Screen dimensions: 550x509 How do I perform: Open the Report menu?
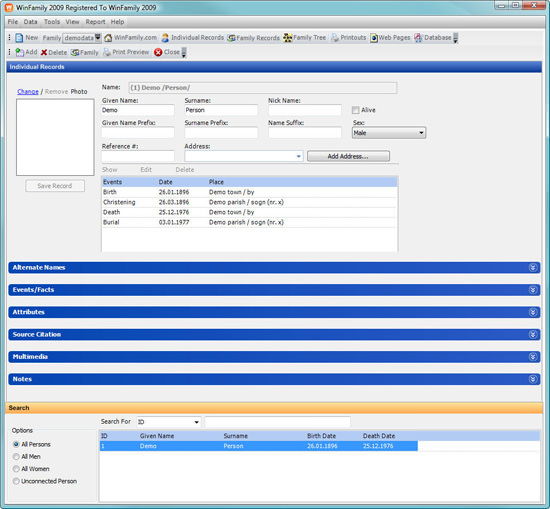[x=95, y=22]
